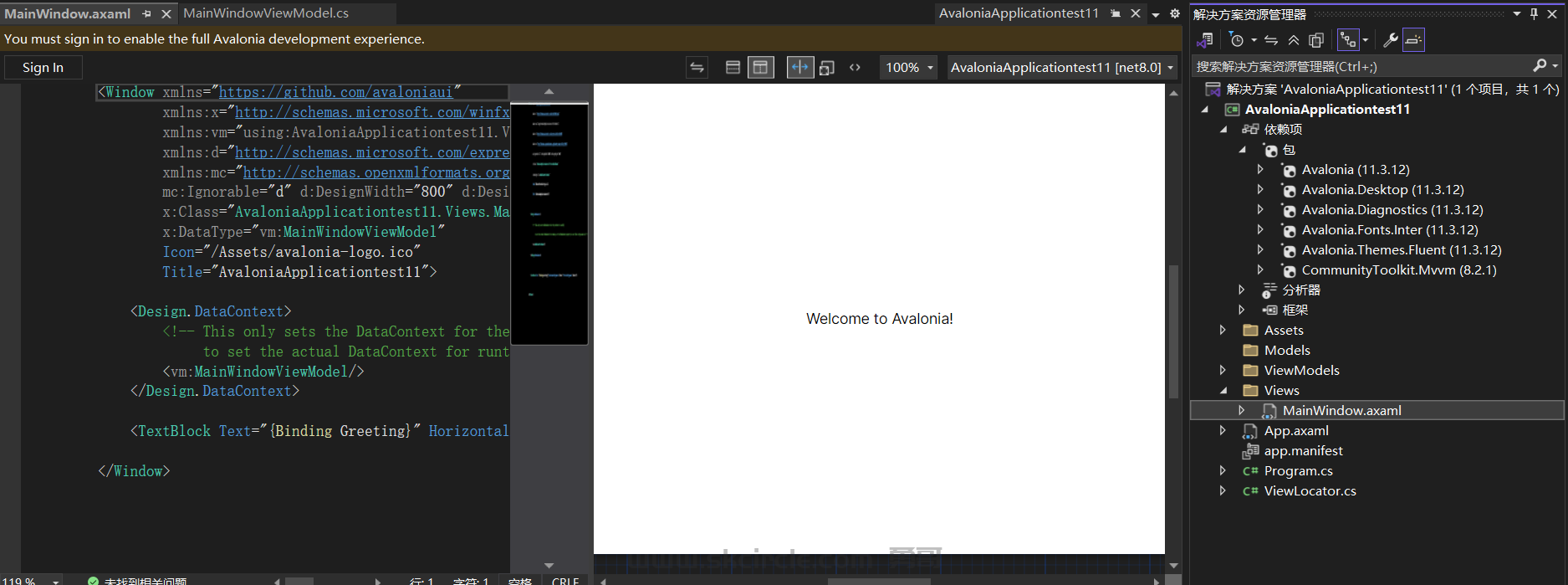Toggle the preview pane button in Solution Explorer
Image resolution: width=1568 pixels, height=585 pixels.
1413,40
